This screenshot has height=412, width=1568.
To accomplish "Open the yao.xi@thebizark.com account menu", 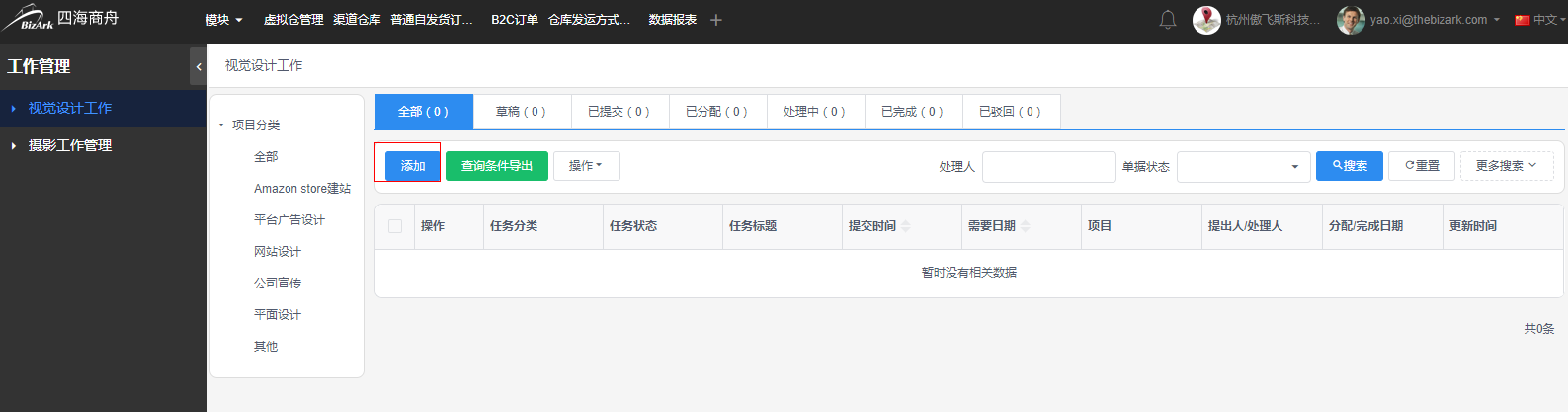I will [x=1435, y=20].
